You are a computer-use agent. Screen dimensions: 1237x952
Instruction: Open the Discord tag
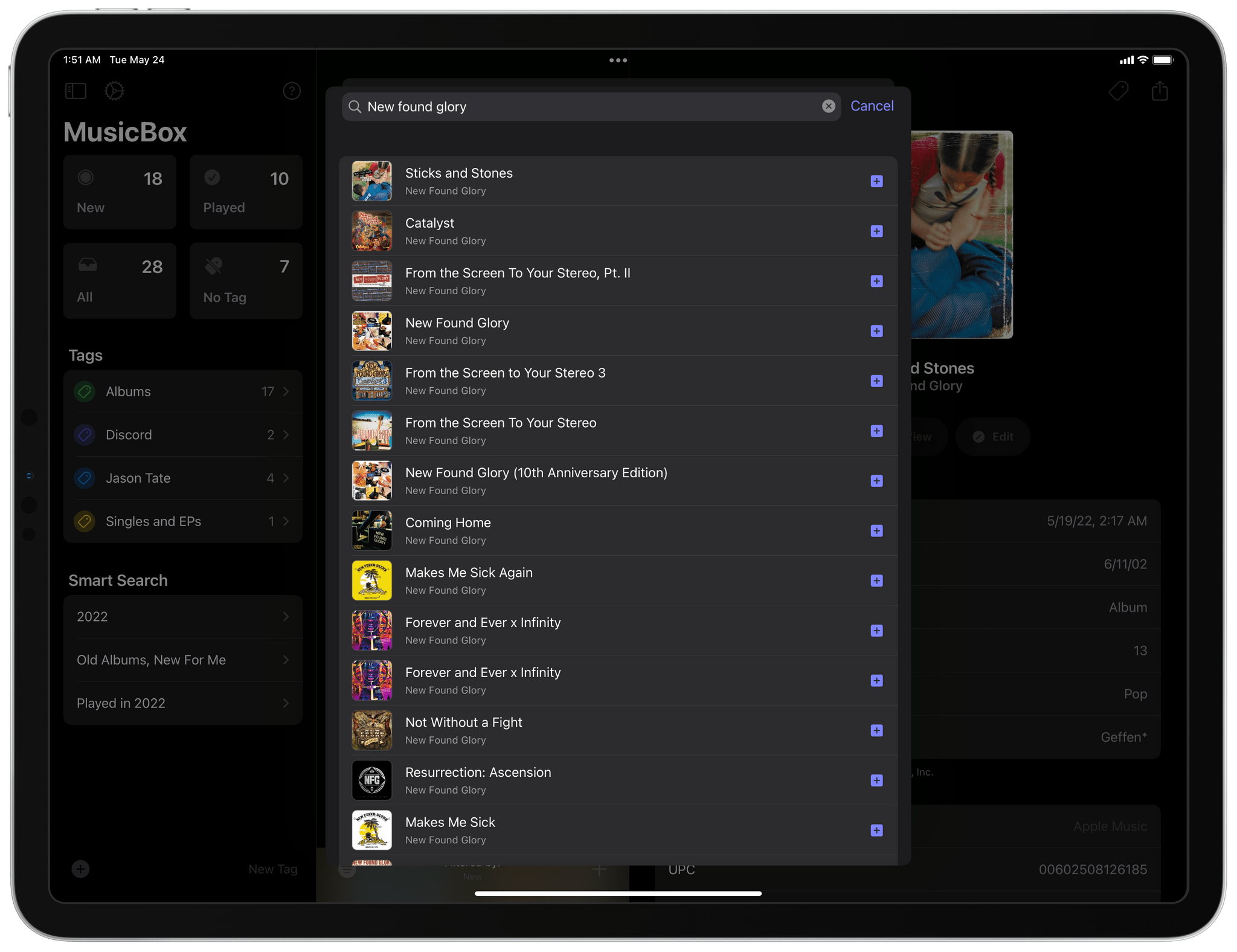coord(182,435)
